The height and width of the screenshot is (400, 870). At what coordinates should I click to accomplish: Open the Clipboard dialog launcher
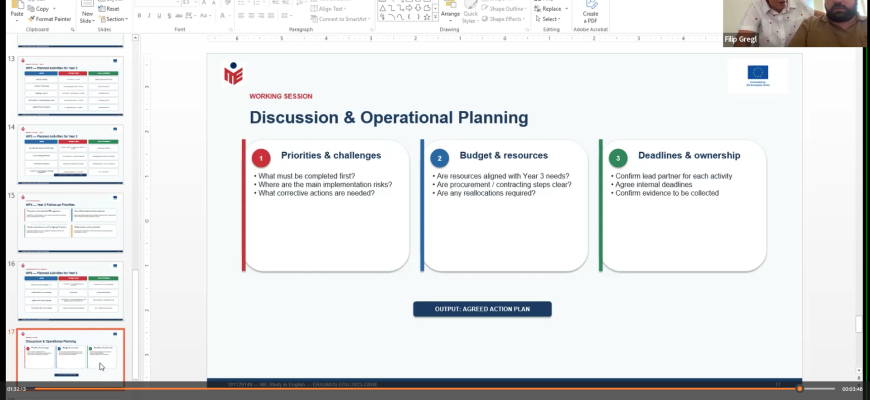pyautogui.click(x=73, y=29)
